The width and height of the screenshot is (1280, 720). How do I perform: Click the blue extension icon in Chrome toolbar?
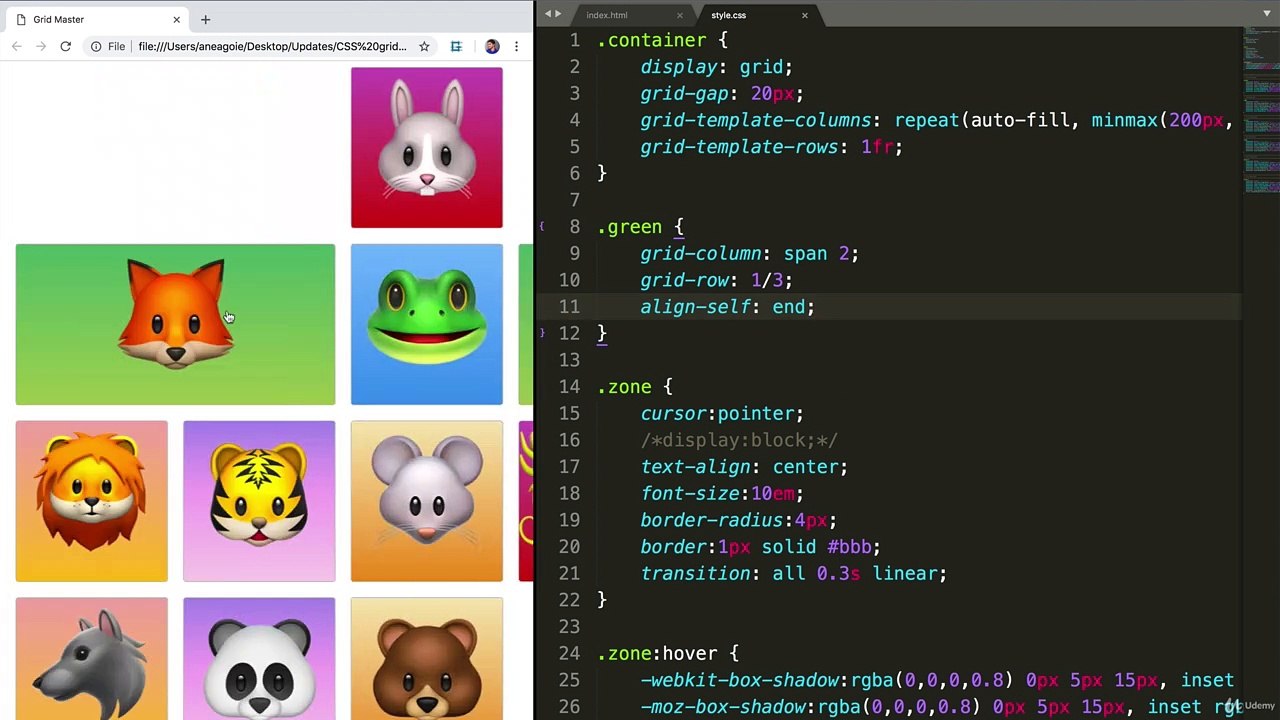[x=456, y=46]
